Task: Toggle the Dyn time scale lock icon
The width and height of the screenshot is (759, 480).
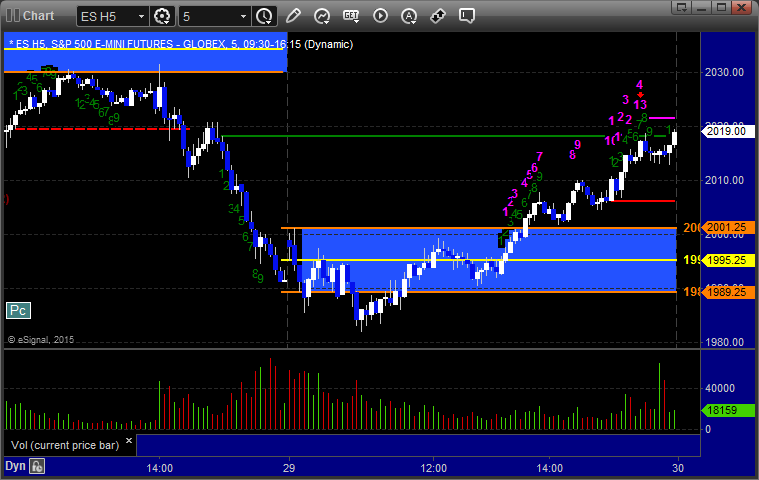Action: pyautogui.click(x=37, y=466)
